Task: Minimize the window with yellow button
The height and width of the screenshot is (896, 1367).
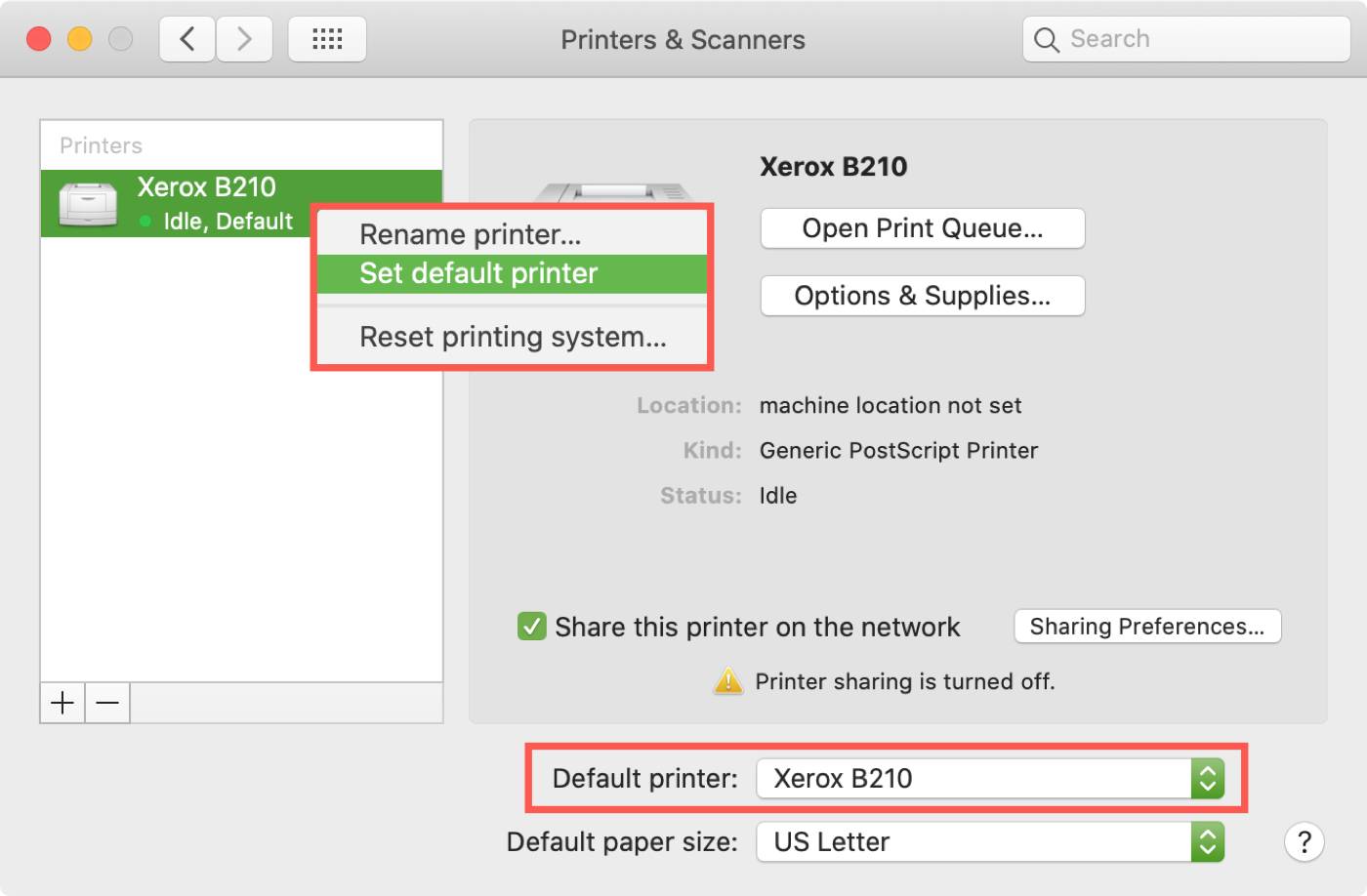Action: pos(79,39)
